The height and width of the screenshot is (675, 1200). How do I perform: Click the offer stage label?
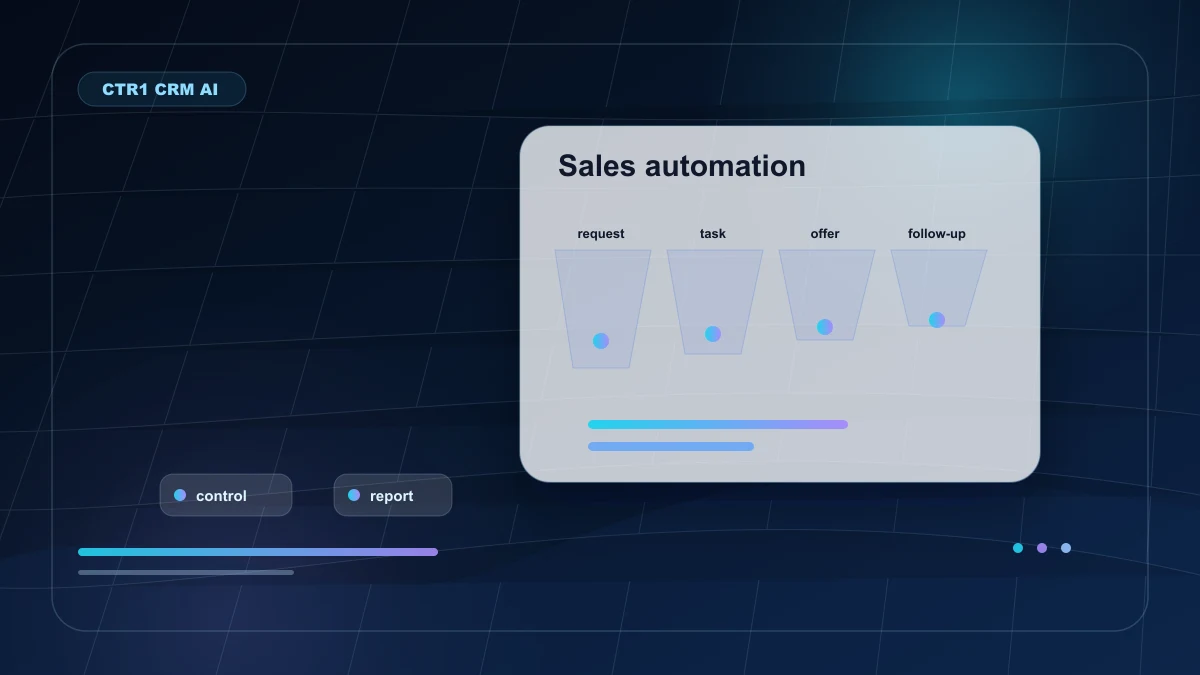click(825, 234)
